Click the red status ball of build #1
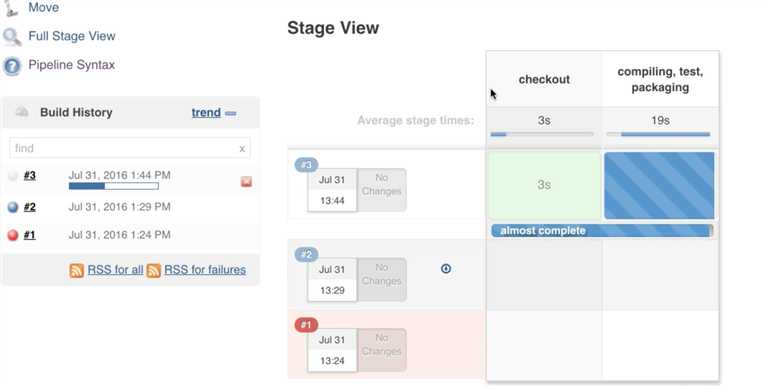This screenshot has height=387, width=765. point(13,235)
